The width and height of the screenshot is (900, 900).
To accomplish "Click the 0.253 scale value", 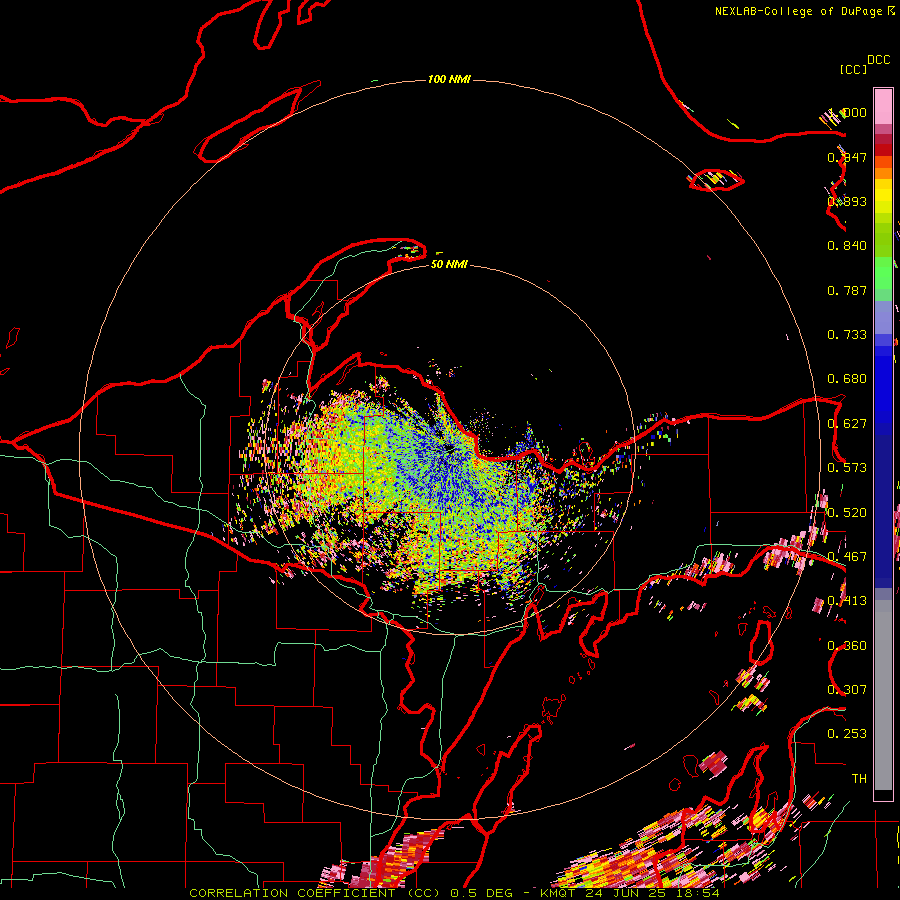I will [x=847, y=734].
